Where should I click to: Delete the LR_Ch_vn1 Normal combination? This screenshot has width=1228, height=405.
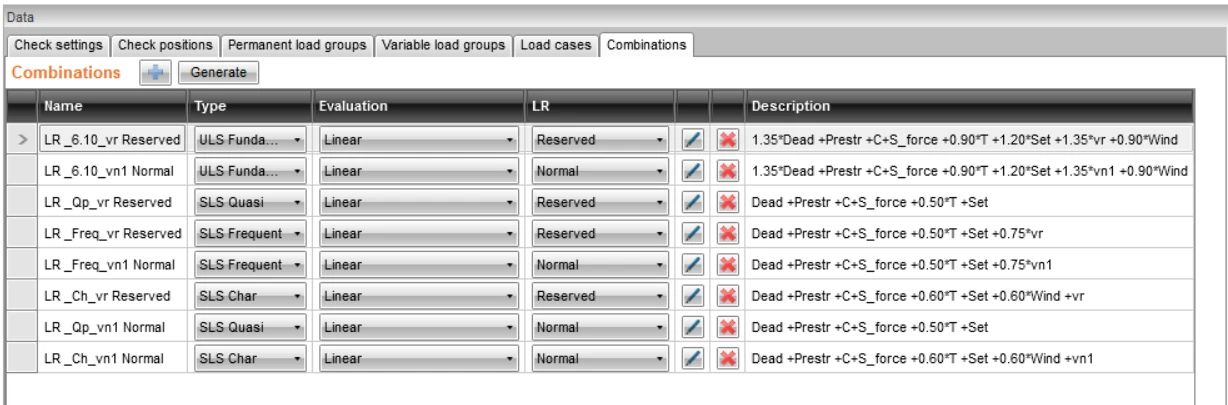tap(726, 358)
